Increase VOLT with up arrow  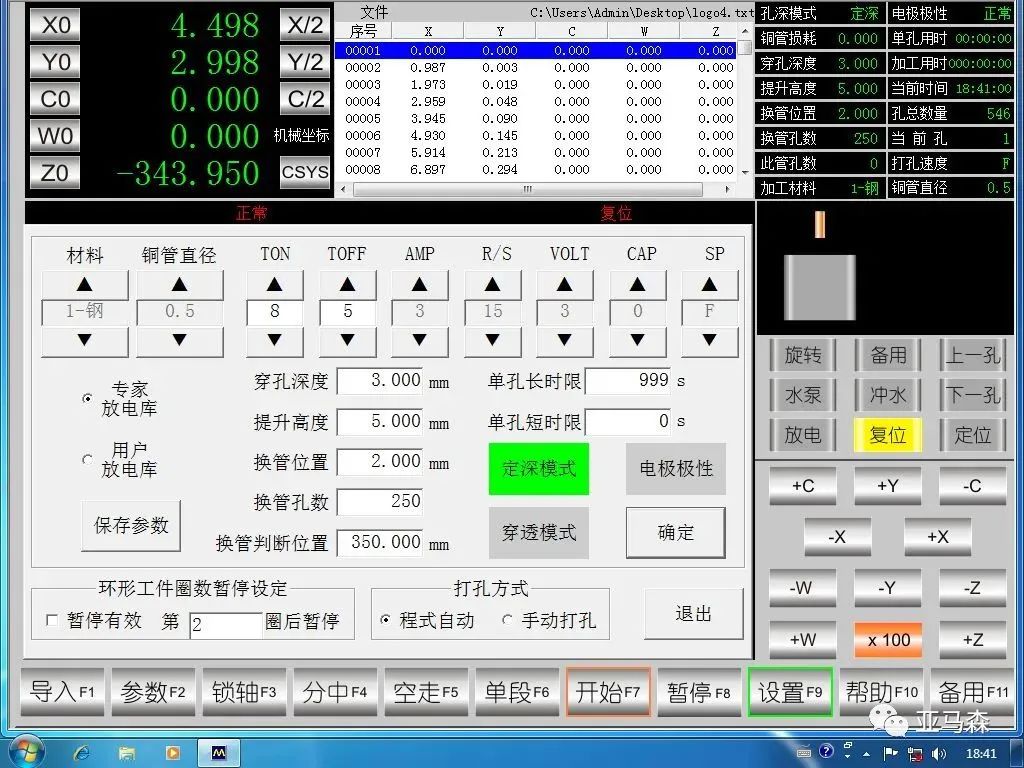(565, 285)
